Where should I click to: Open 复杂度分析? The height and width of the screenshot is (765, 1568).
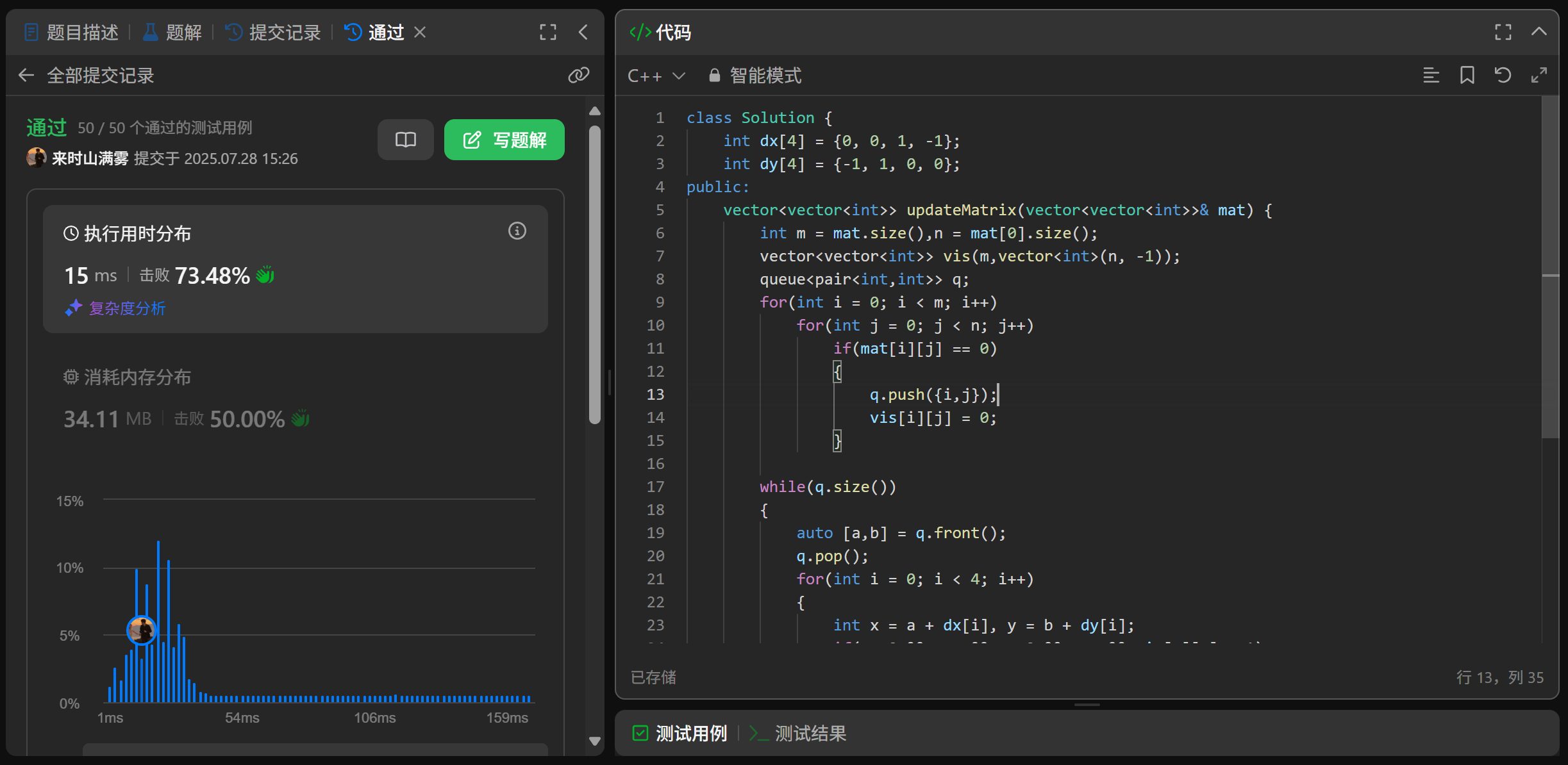[x=115, y=308]
